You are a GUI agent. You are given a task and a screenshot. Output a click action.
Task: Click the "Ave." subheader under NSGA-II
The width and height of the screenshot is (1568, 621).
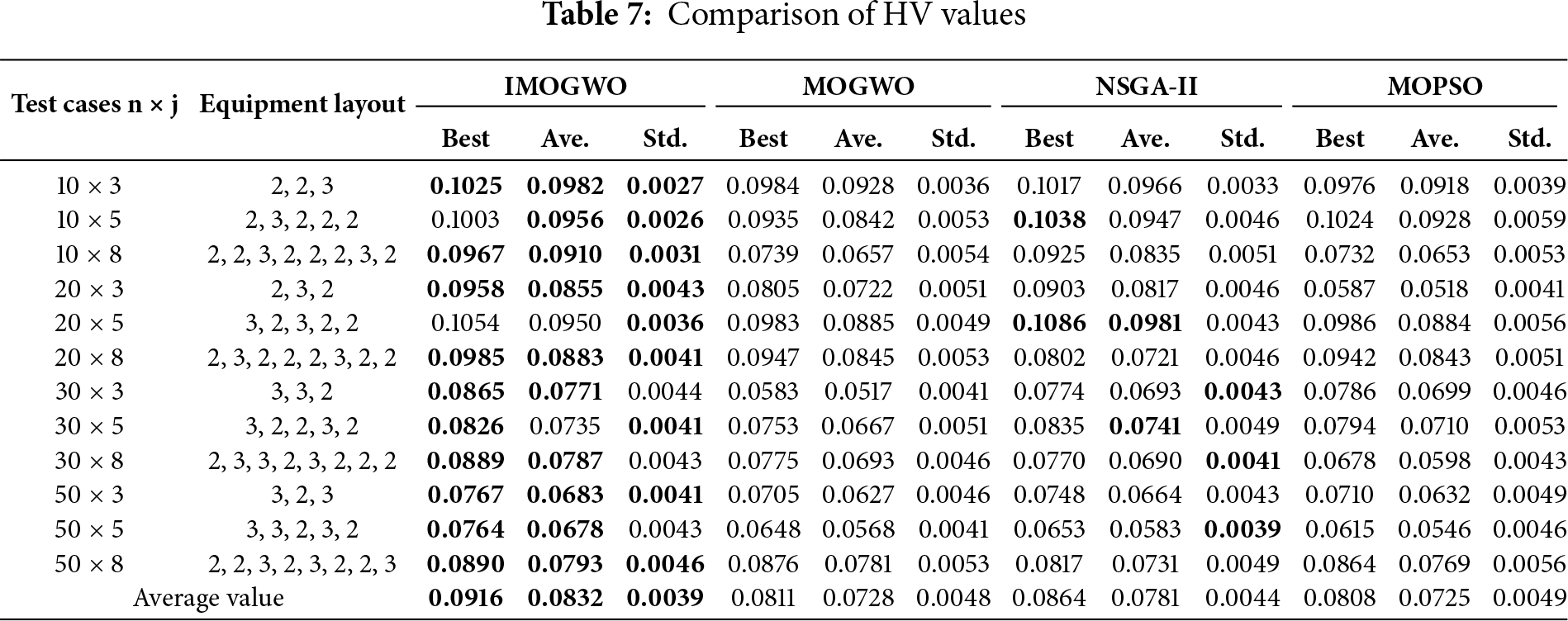pyautogui.click(x=1145, y=138)
